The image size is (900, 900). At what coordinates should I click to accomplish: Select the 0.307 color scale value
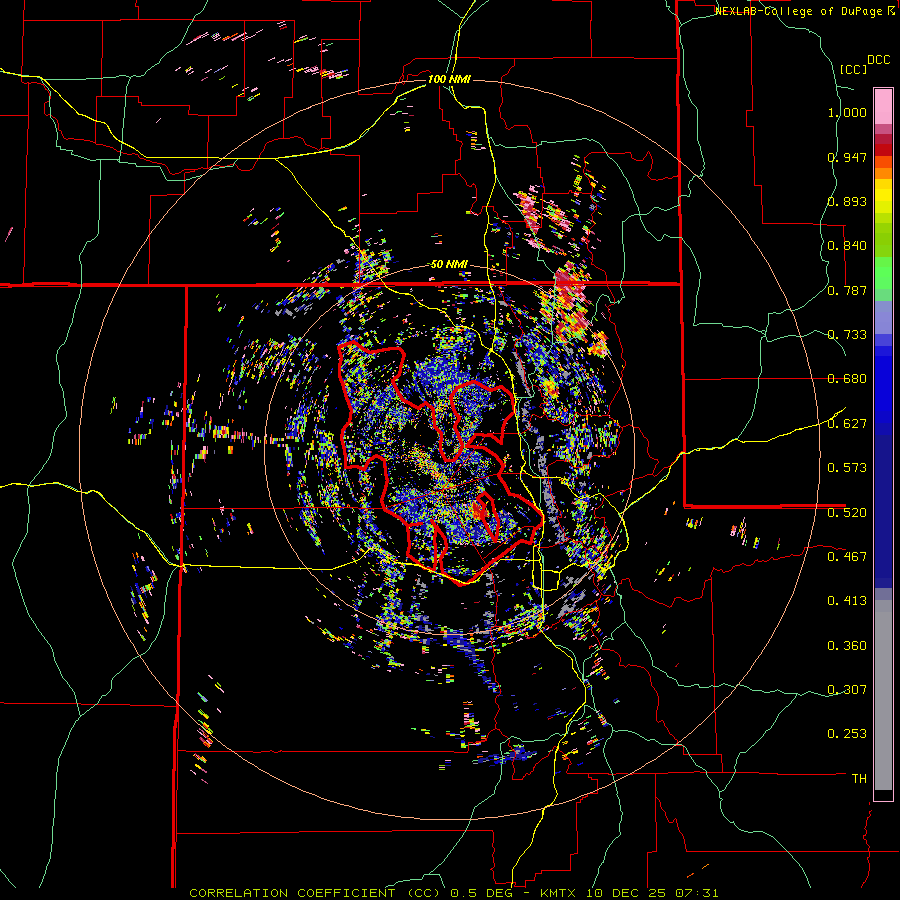[x=847, y=689]
